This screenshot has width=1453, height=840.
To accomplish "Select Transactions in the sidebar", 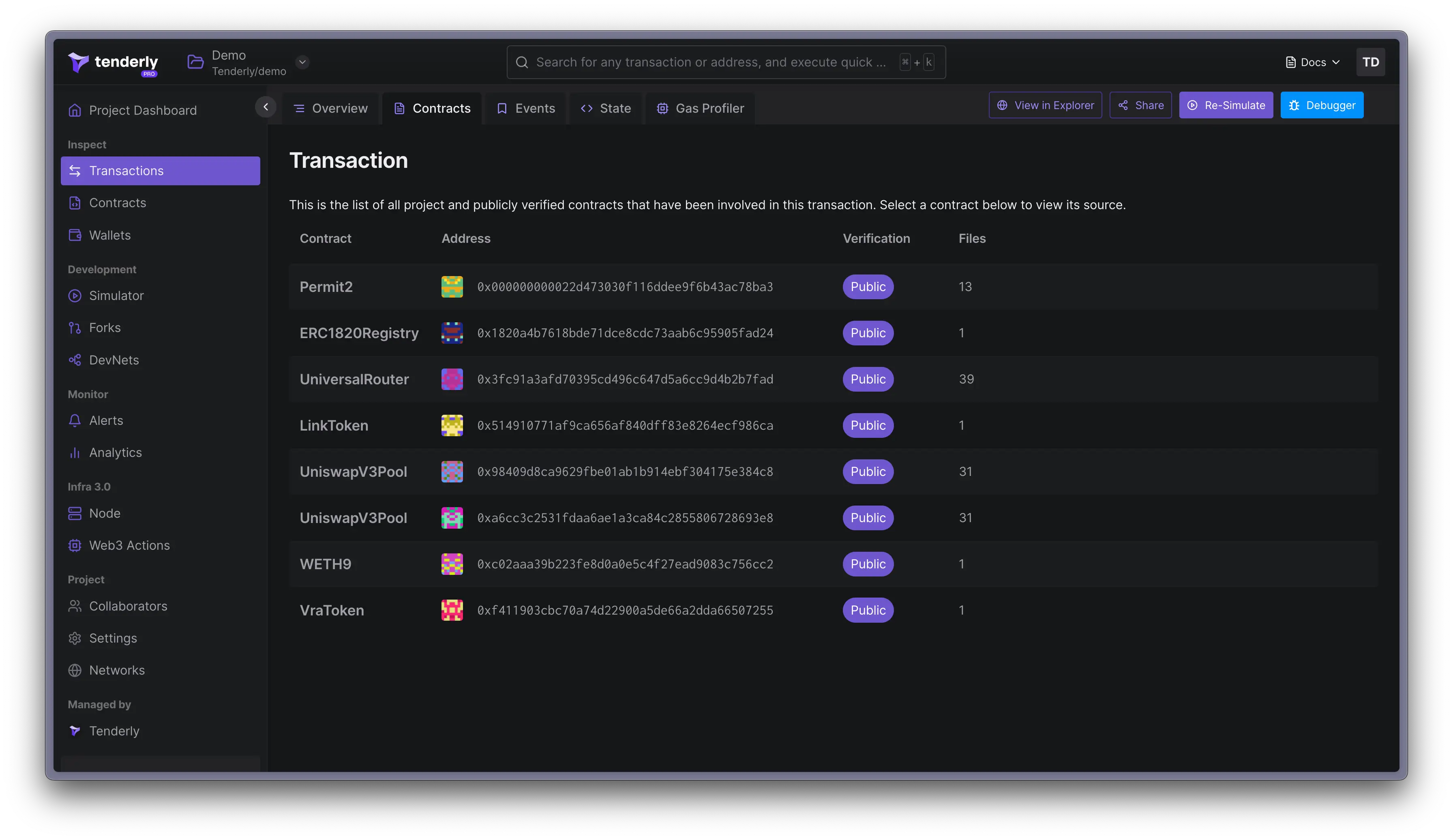I will (x=160, y=171).
